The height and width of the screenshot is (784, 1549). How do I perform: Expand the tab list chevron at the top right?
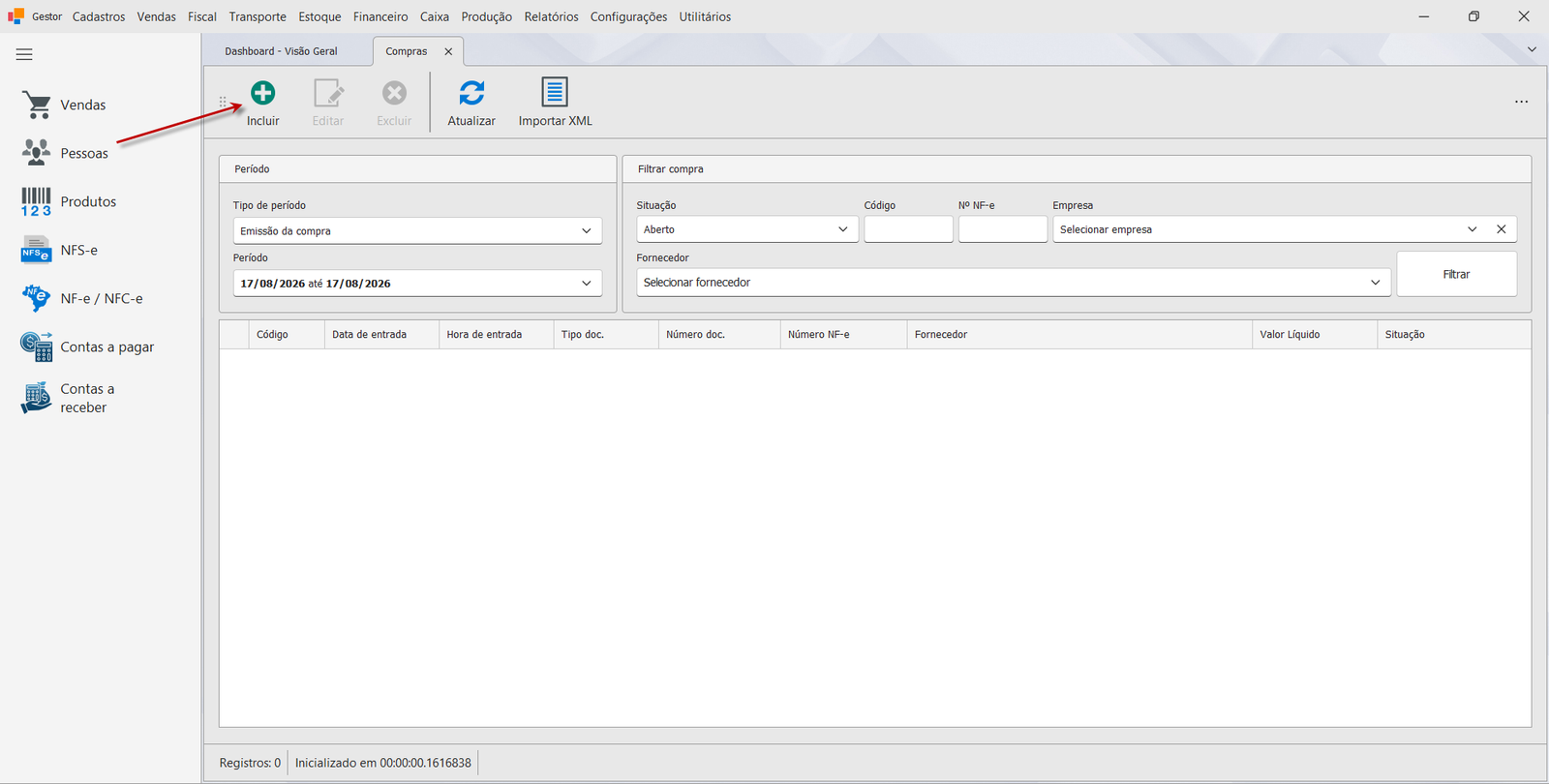(1532, 49)
